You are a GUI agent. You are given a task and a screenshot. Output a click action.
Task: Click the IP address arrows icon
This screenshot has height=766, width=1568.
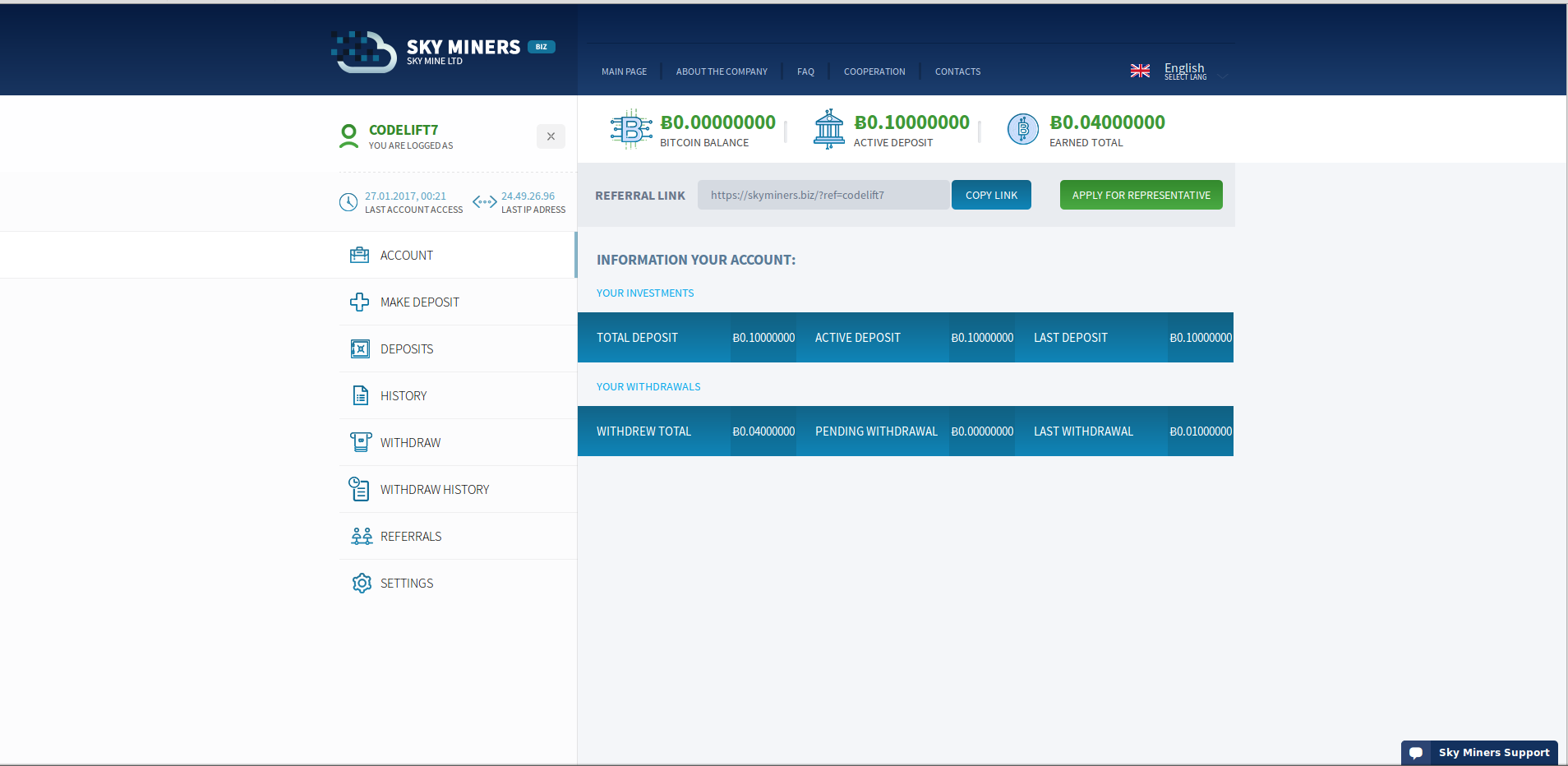pyautogui.click(x=485, y=201)
